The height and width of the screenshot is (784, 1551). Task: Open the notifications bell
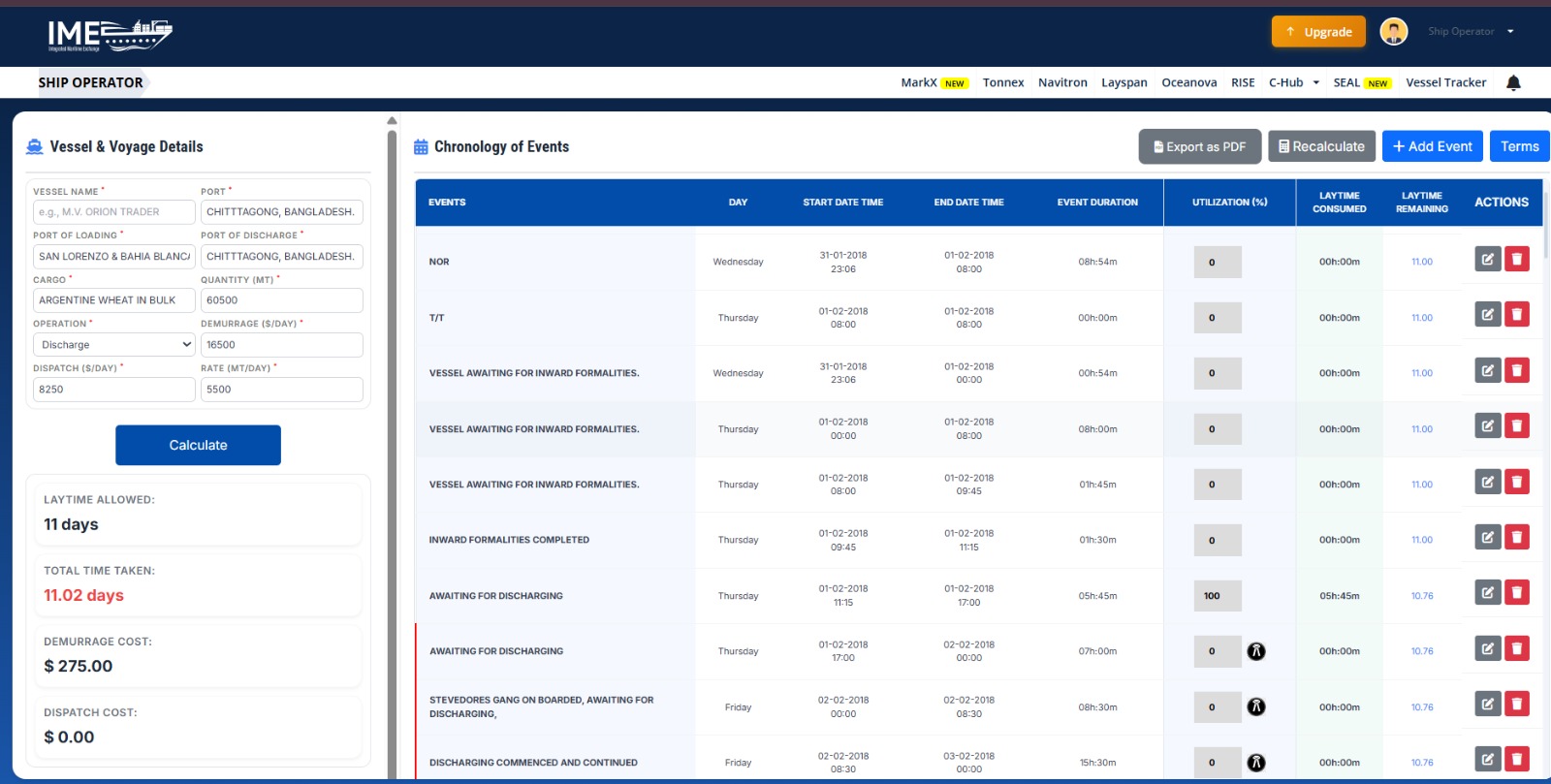(1513, 83)
